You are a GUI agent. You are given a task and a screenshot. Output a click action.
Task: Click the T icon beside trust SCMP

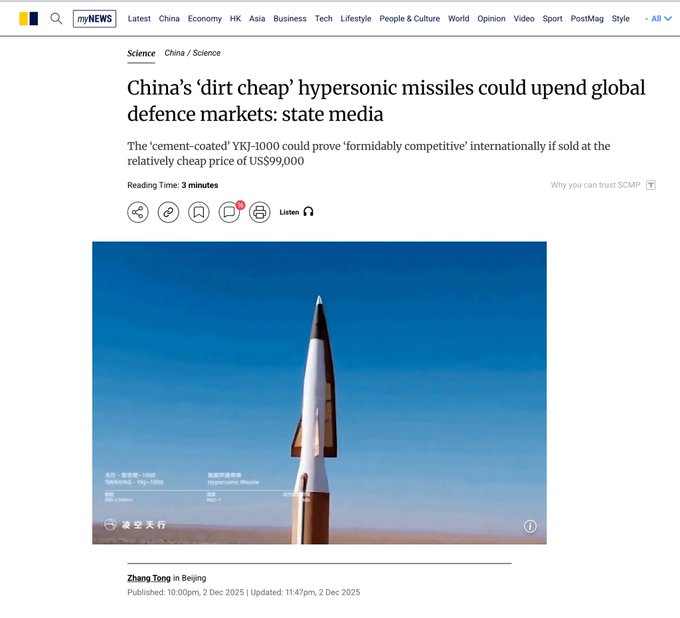651,185
